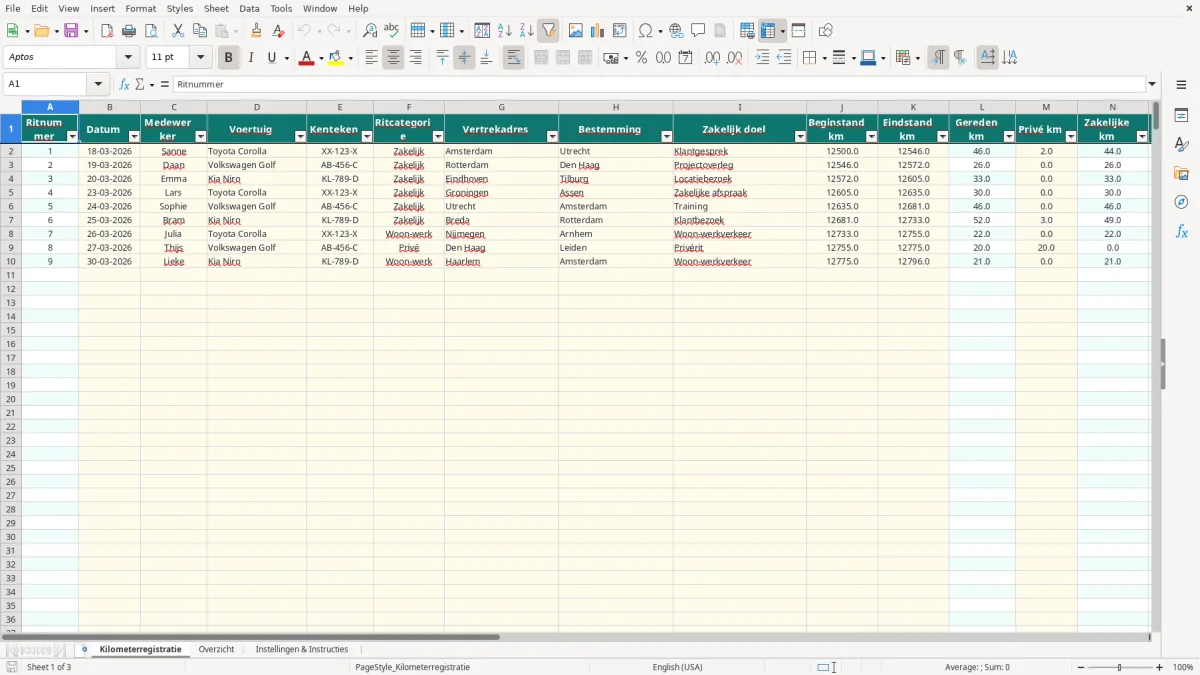This screenshot has width=1200, height=675.
Task: Insert a hyperlink
Action: tap(676, 31)
